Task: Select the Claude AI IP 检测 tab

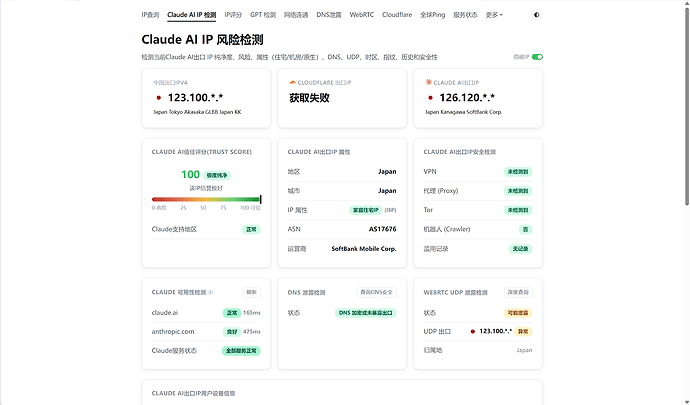Action: 191,15
